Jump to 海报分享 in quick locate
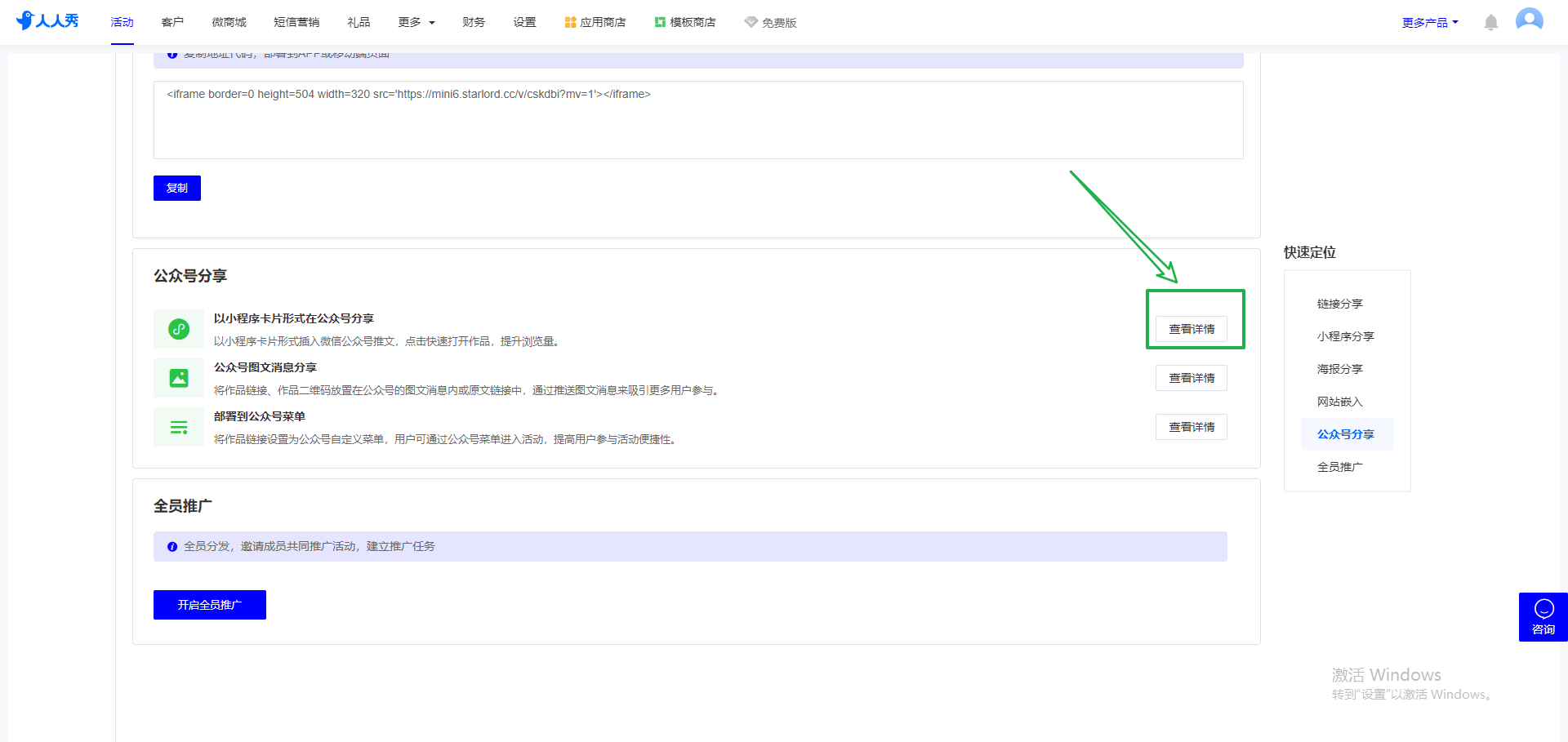 [x=1340, y=369]
